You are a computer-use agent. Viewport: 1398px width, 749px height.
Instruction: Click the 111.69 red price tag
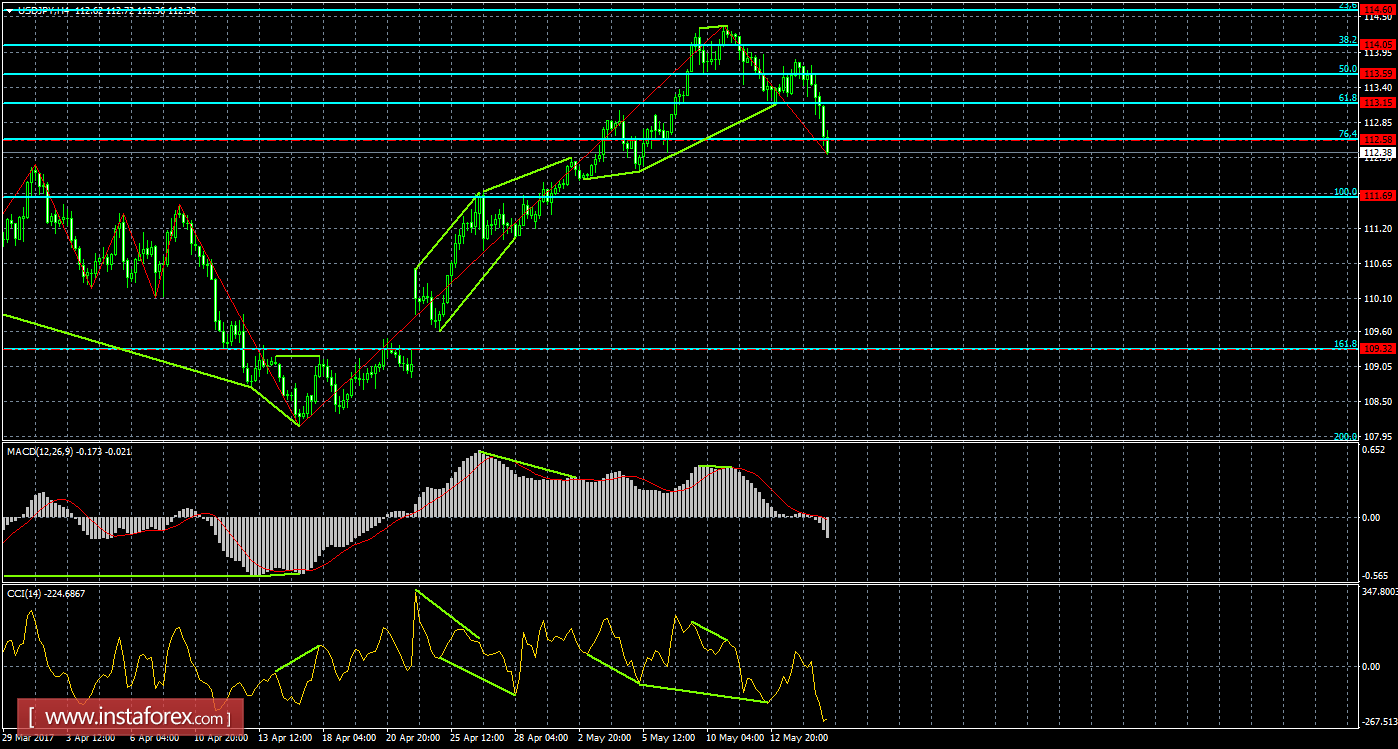(1379, 196)
